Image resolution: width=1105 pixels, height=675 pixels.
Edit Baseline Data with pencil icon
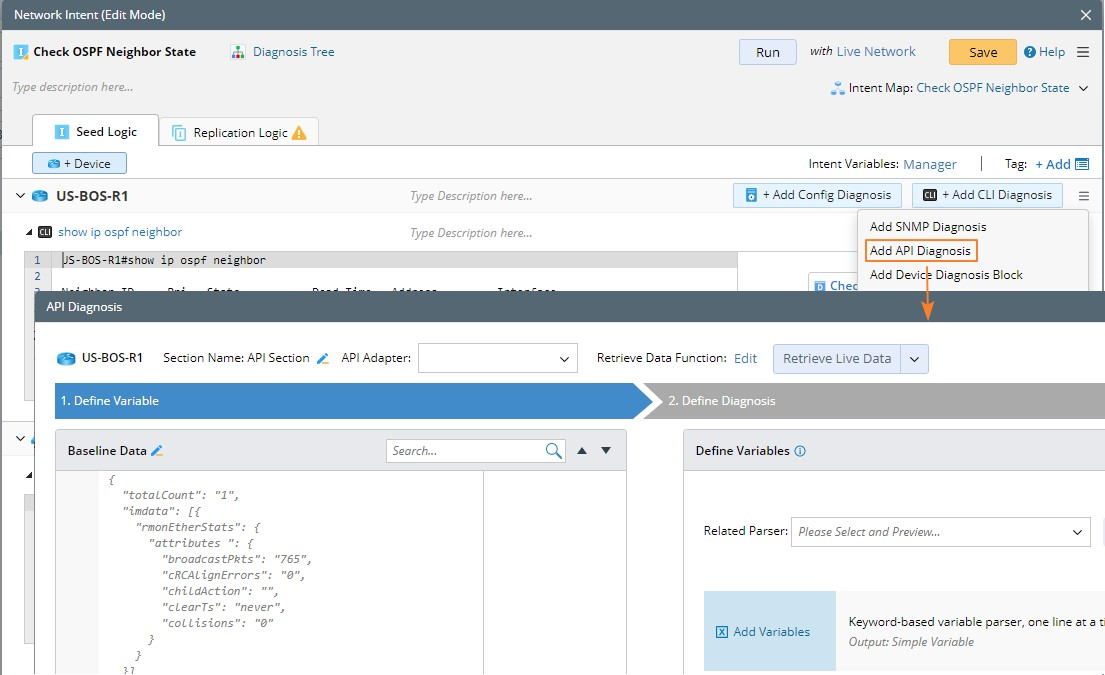coord(157,450)
